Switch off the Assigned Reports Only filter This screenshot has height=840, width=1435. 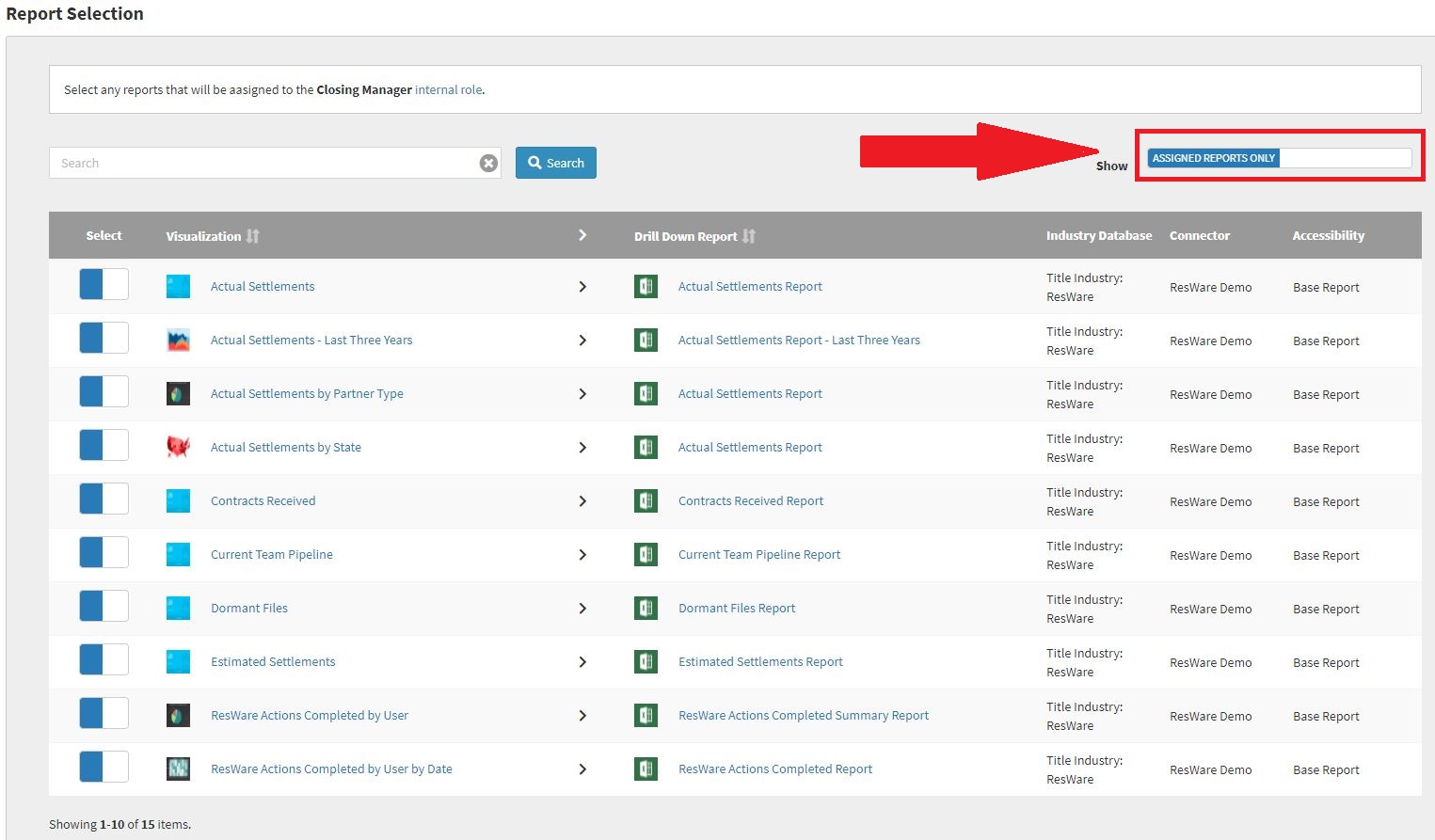point(1278,158)
